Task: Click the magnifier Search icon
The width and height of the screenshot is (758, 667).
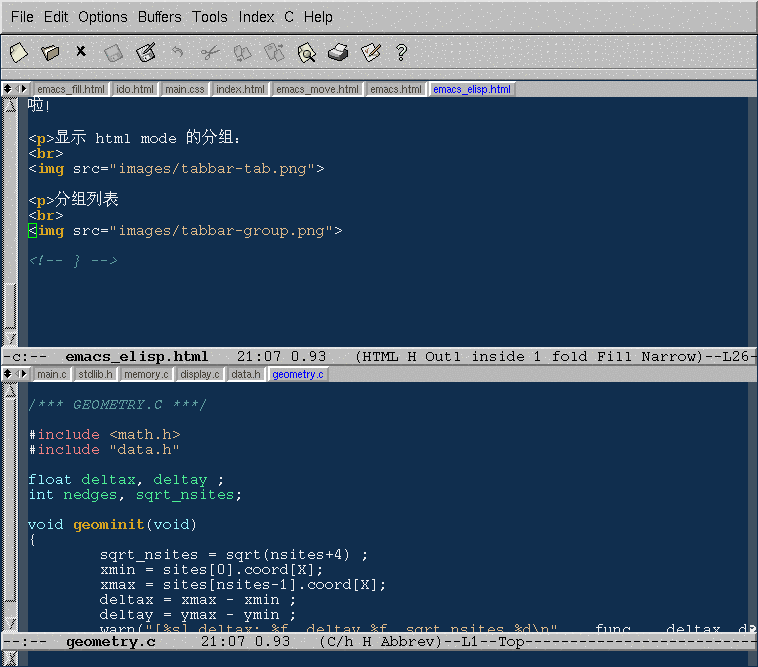Action: point(306,51)
